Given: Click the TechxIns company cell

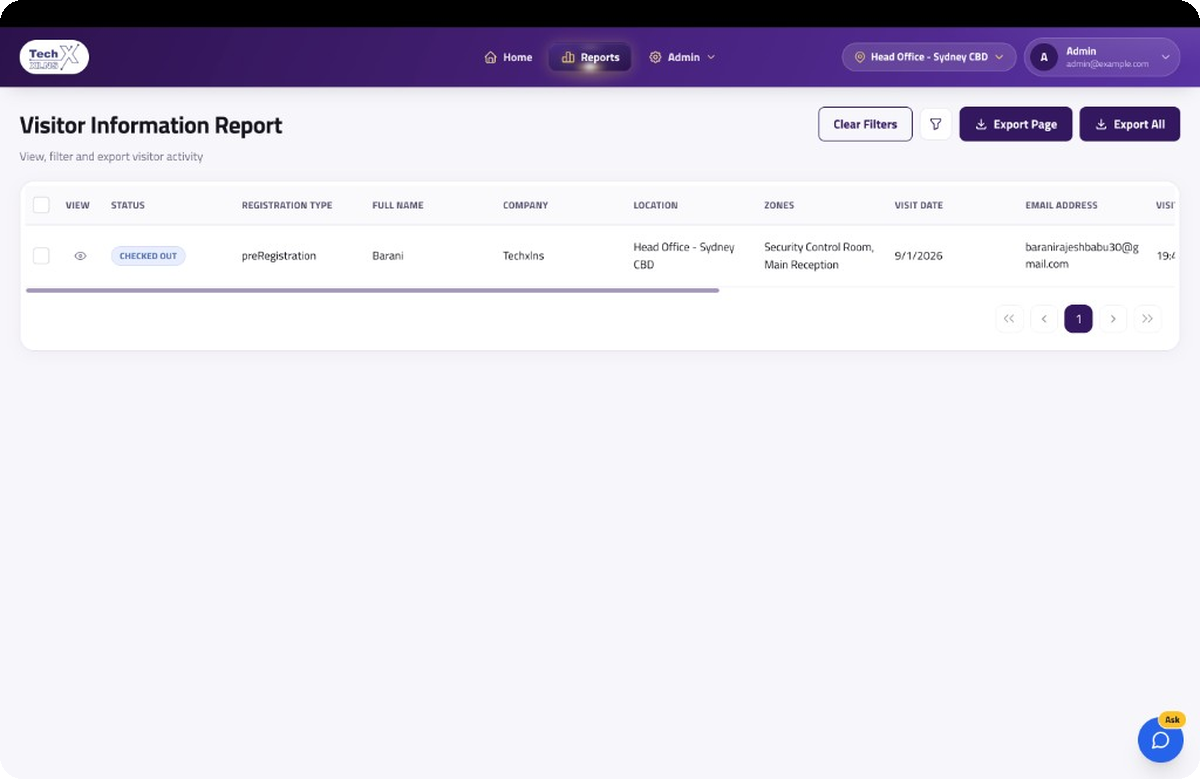Looking at the screenshot, I should coord(525,256).
